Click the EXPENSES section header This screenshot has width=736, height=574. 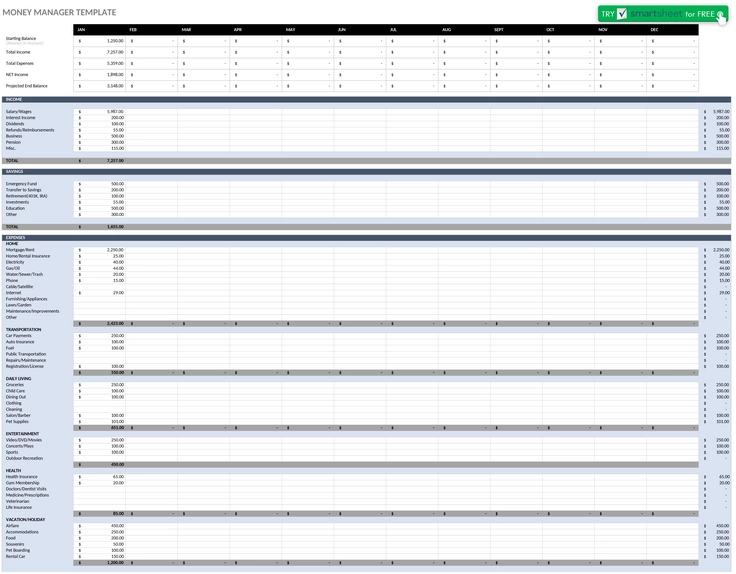pos(366,238)
